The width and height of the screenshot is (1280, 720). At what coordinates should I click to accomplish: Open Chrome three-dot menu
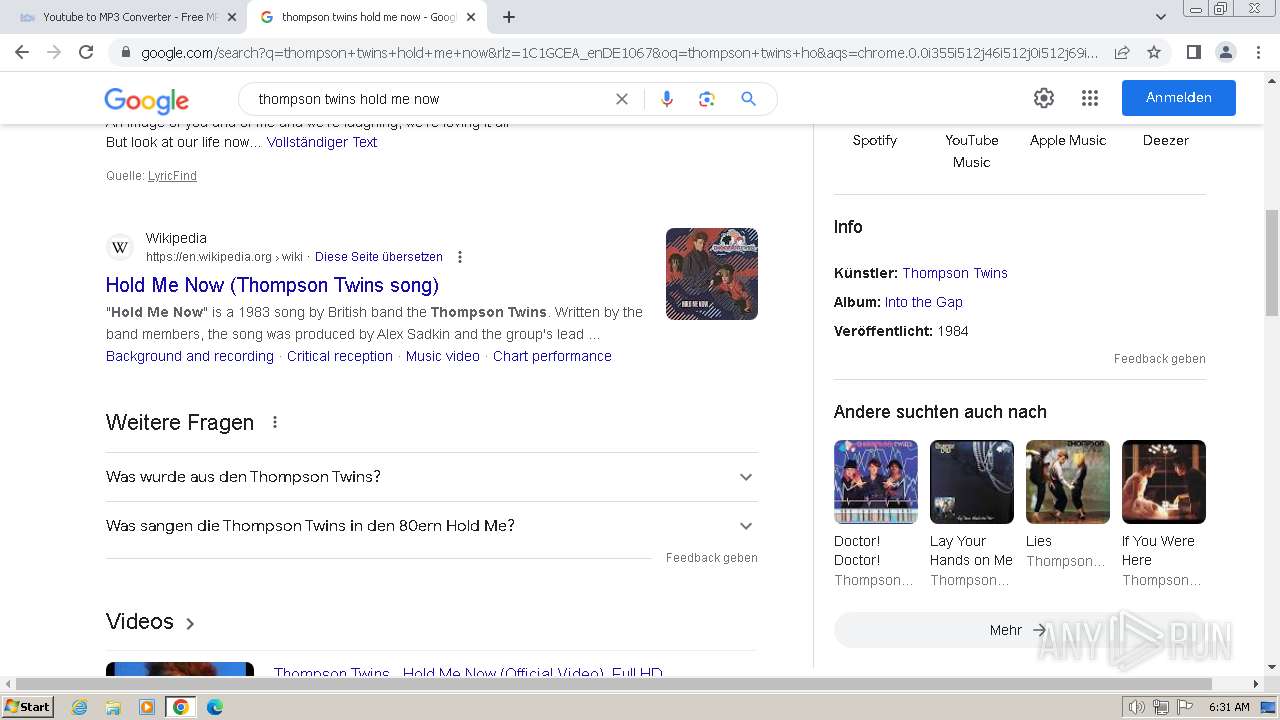coord(1258,52)
